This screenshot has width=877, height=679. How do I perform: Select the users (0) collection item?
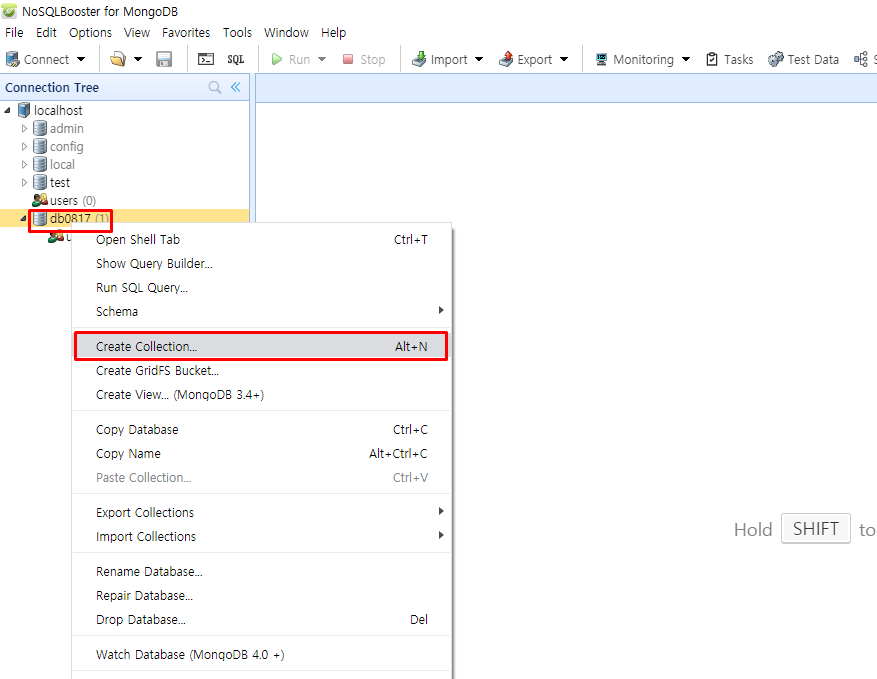click(x=64, y=200)
